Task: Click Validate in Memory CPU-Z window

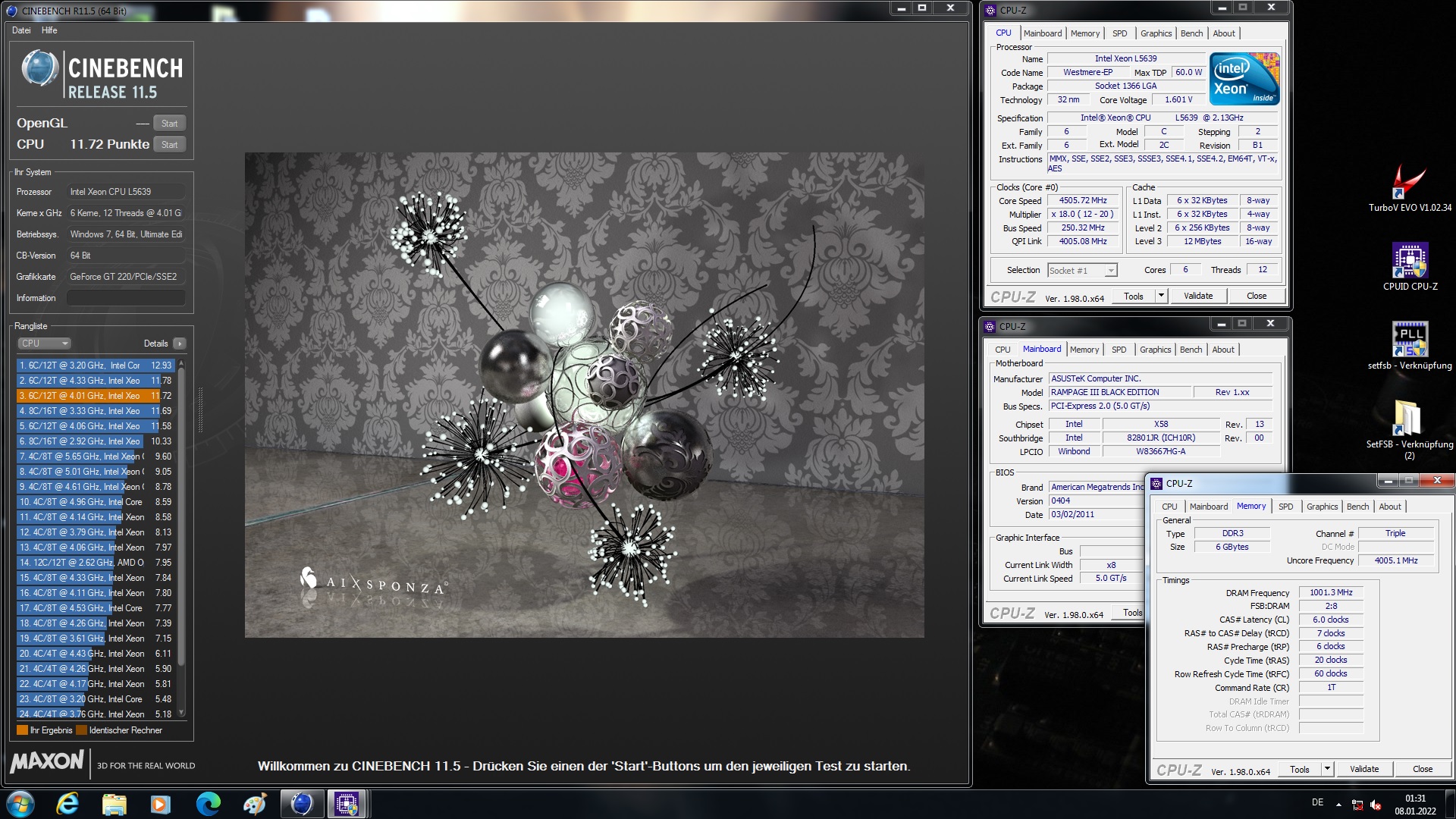Action: click(1364, 769)
